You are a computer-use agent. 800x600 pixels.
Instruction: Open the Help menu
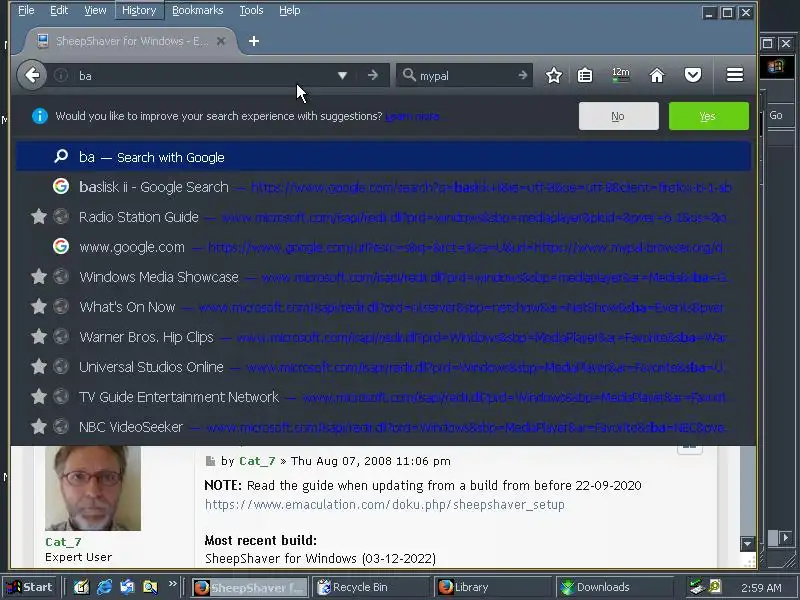click(x=289, y=10)
